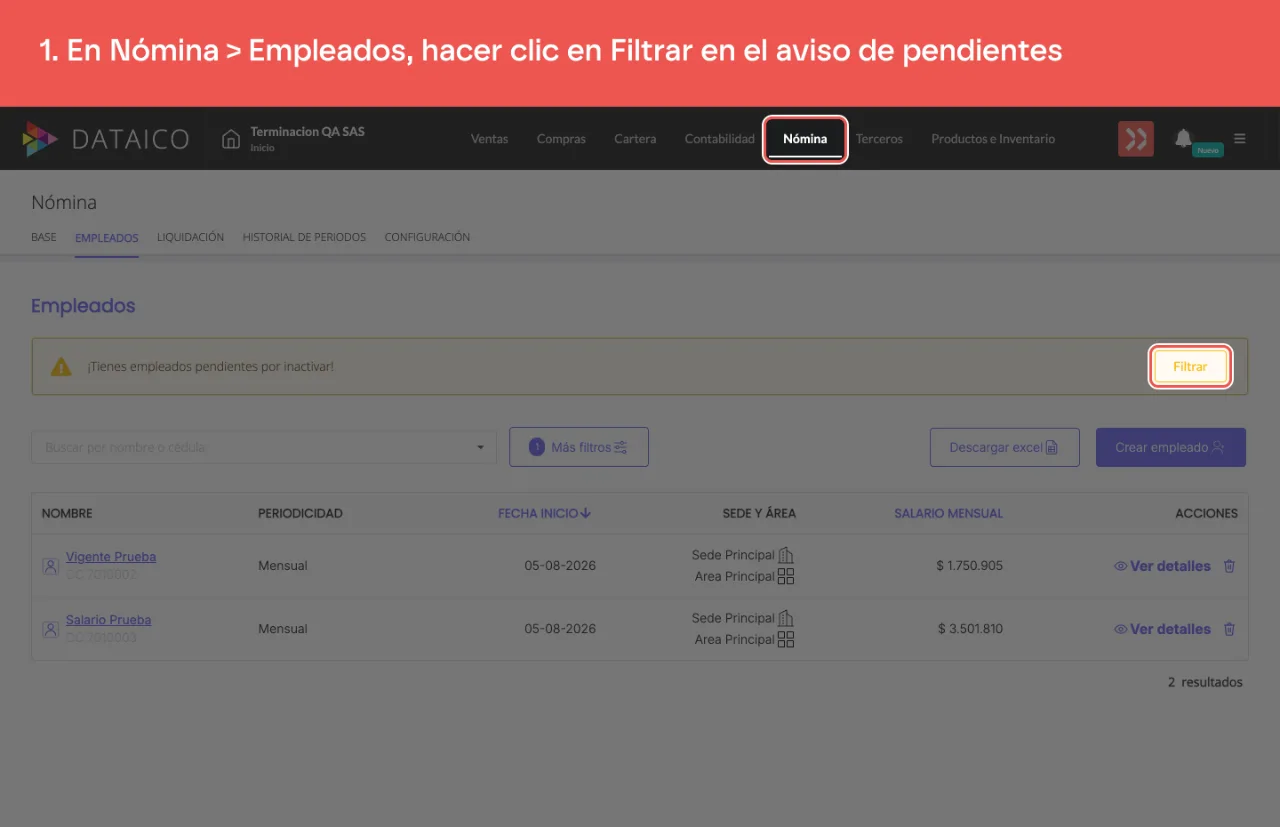Screen dimensions: 1280x827
Task: Delete Vigente Prueba with trash icon
Action: click(1230, 566)
